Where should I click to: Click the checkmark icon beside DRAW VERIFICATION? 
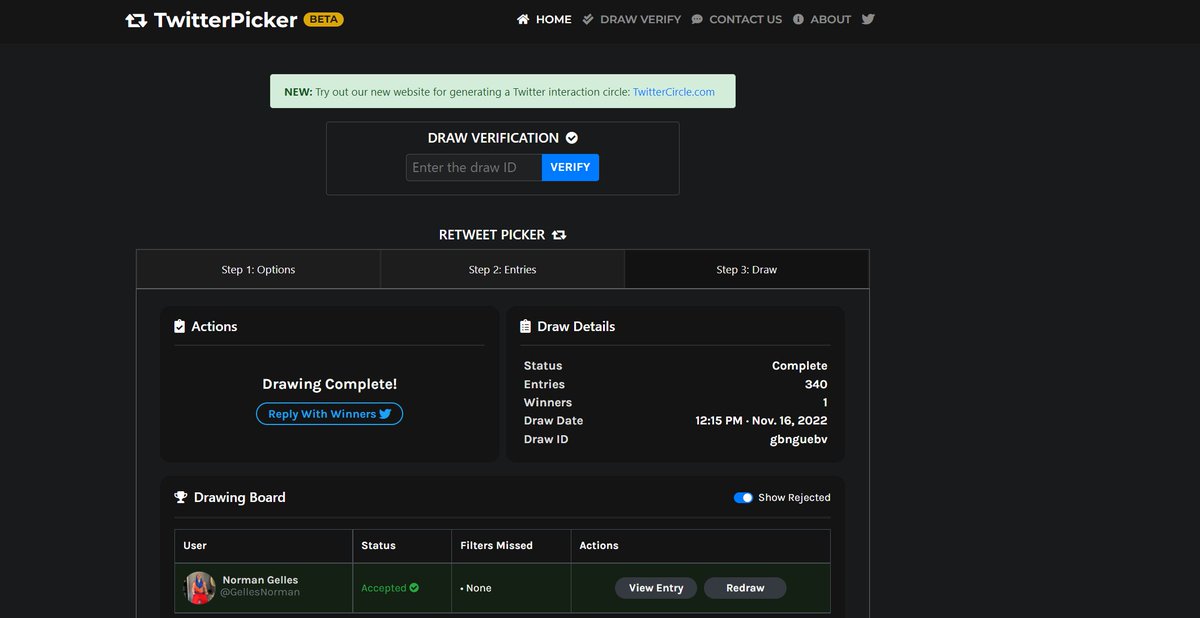coord(572,138)
